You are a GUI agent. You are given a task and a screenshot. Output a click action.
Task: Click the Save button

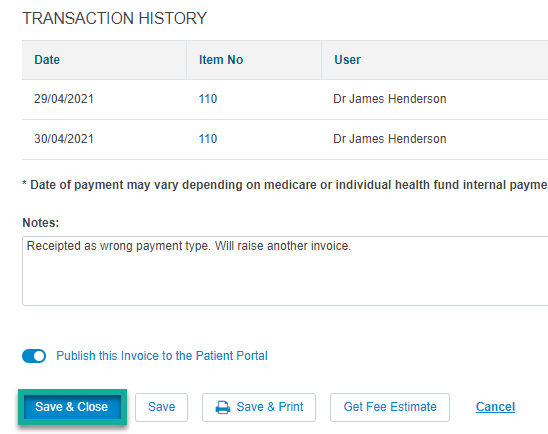pyautogui.click(x=161, y=407)
